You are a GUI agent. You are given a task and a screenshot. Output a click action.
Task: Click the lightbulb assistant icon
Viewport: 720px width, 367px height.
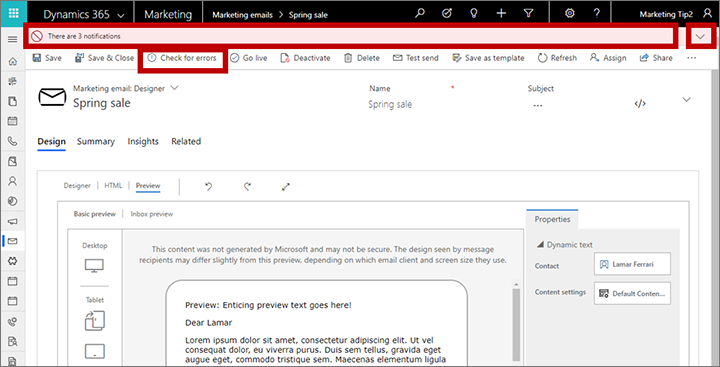(474, 14)
